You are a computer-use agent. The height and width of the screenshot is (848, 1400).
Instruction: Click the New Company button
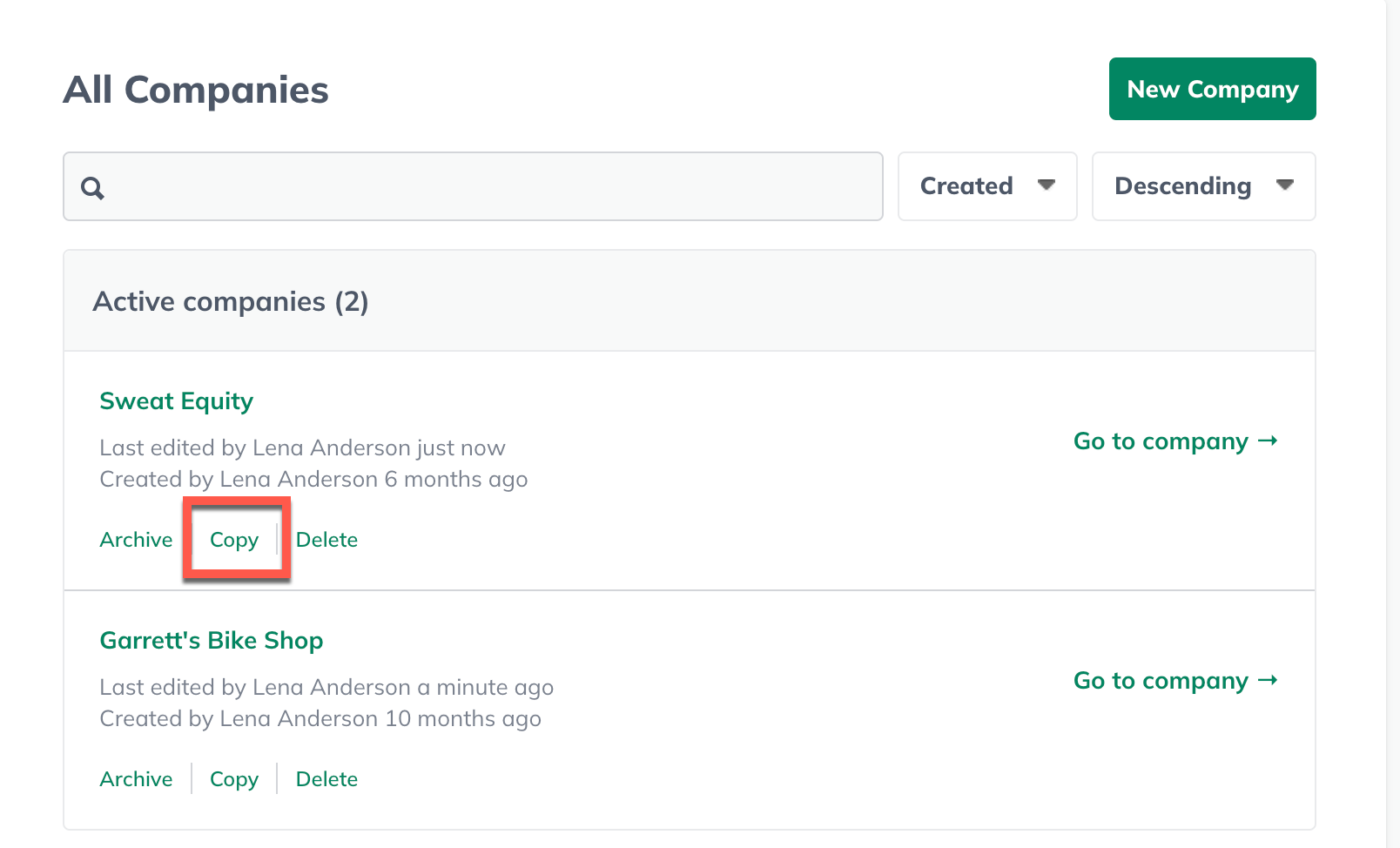[1212, 89]
